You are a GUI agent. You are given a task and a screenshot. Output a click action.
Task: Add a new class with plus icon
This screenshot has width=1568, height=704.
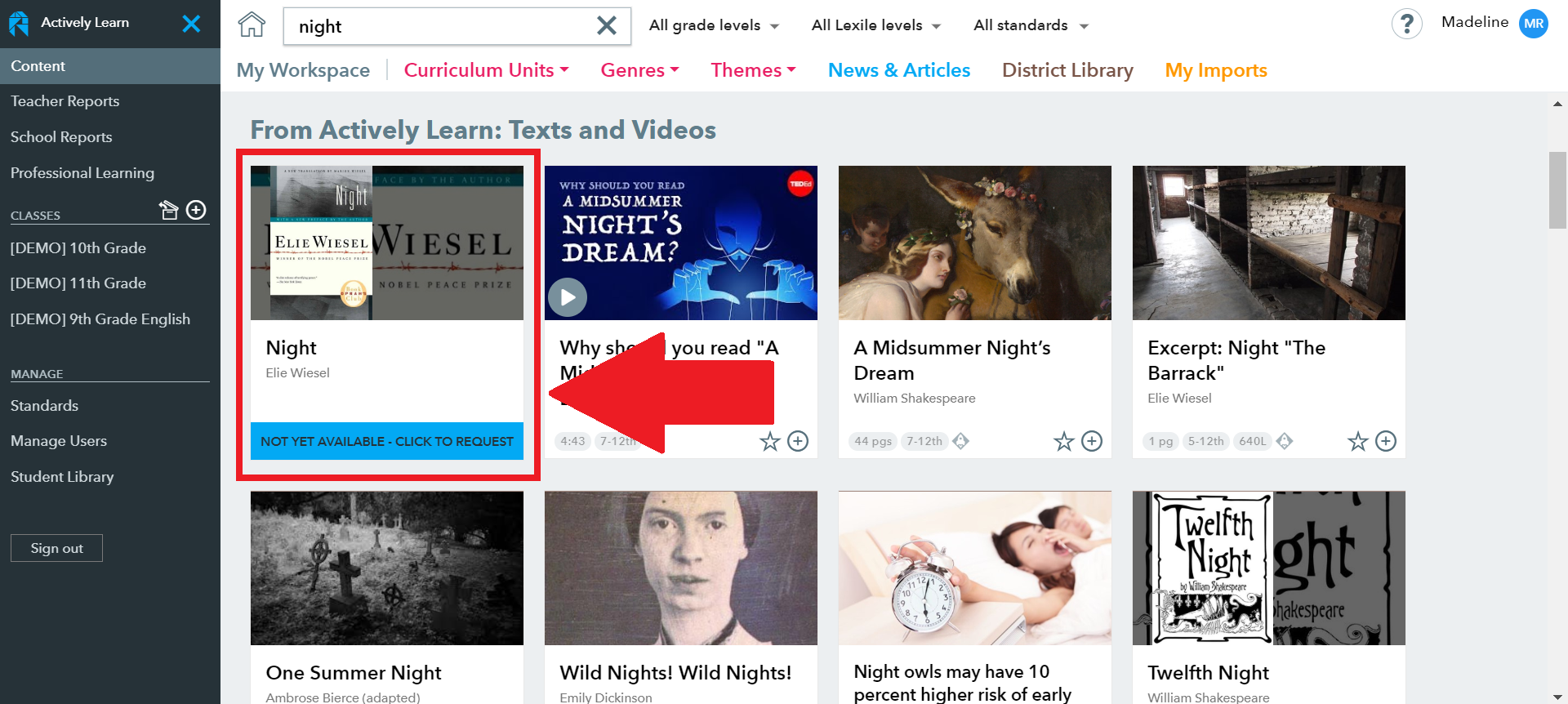pyautogui.click(x=196, y=210)
